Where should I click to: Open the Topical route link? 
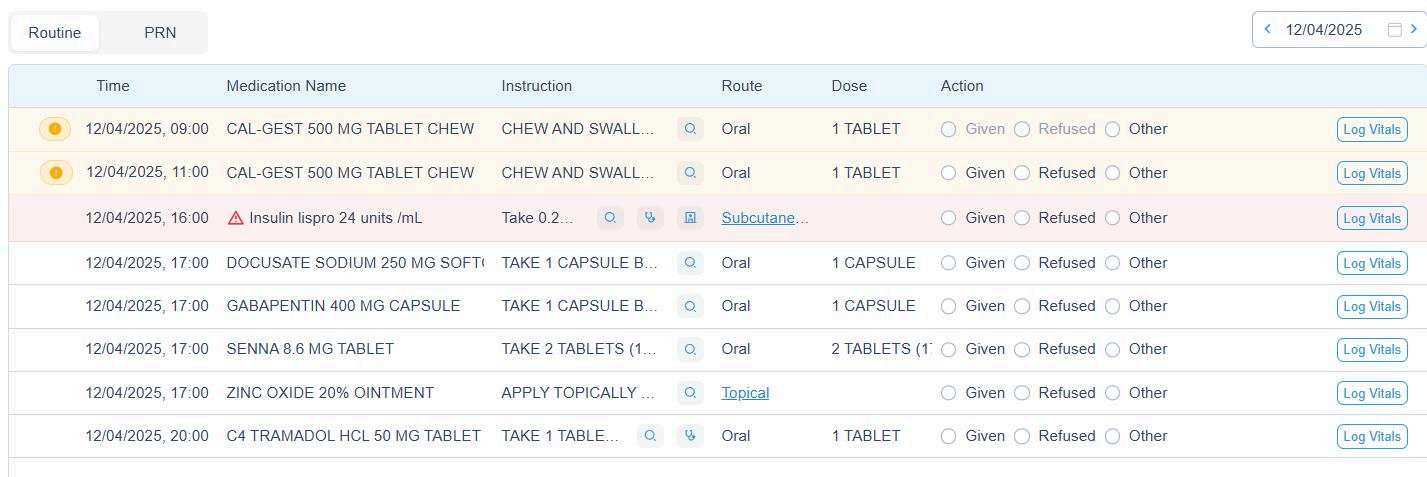pos(745,393)
